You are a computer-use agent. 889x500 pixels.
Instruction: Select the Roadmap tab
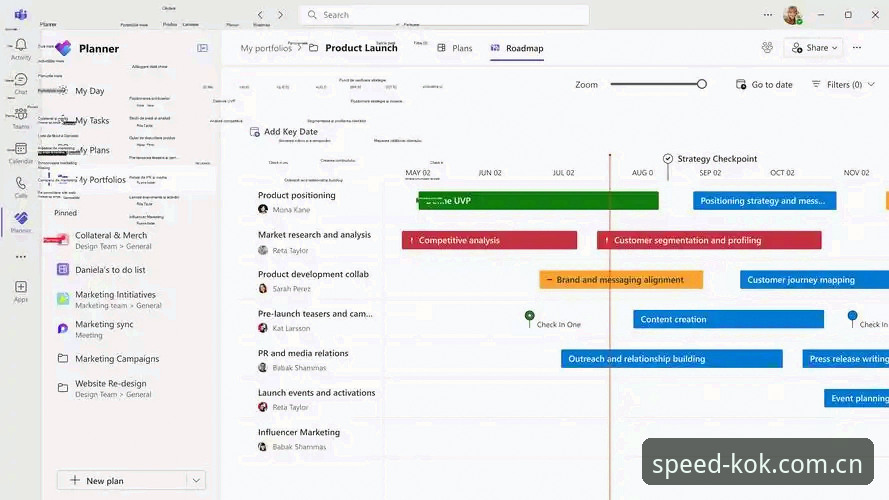[517, 48]
